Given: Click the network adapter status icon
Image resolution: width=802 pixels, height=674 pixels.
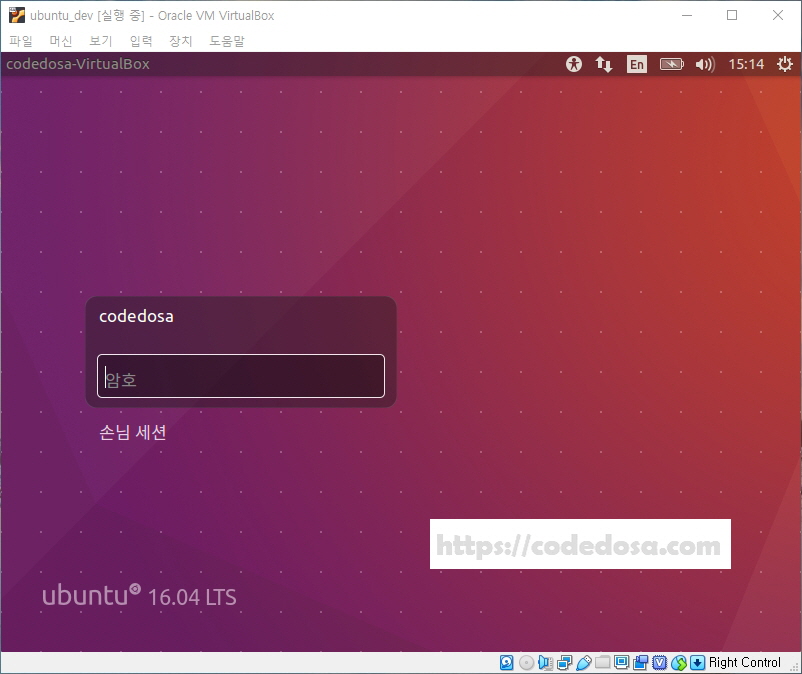Looking at the screenshot, I should pos(564,663).
